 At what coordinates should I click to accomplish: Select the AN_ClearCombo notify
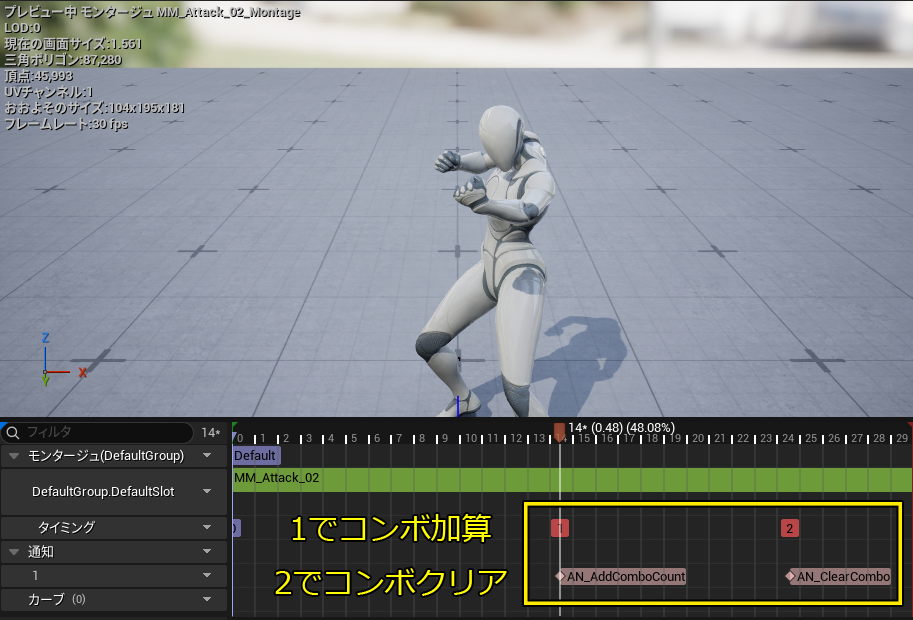[x=838, y=576]
